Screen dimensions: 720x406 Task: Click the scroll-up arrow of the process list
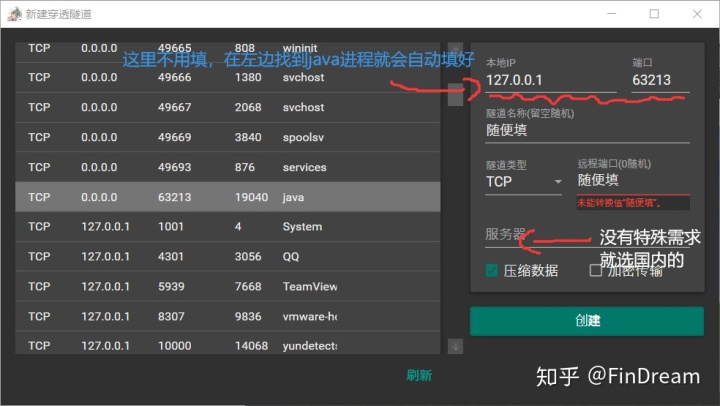455,50
